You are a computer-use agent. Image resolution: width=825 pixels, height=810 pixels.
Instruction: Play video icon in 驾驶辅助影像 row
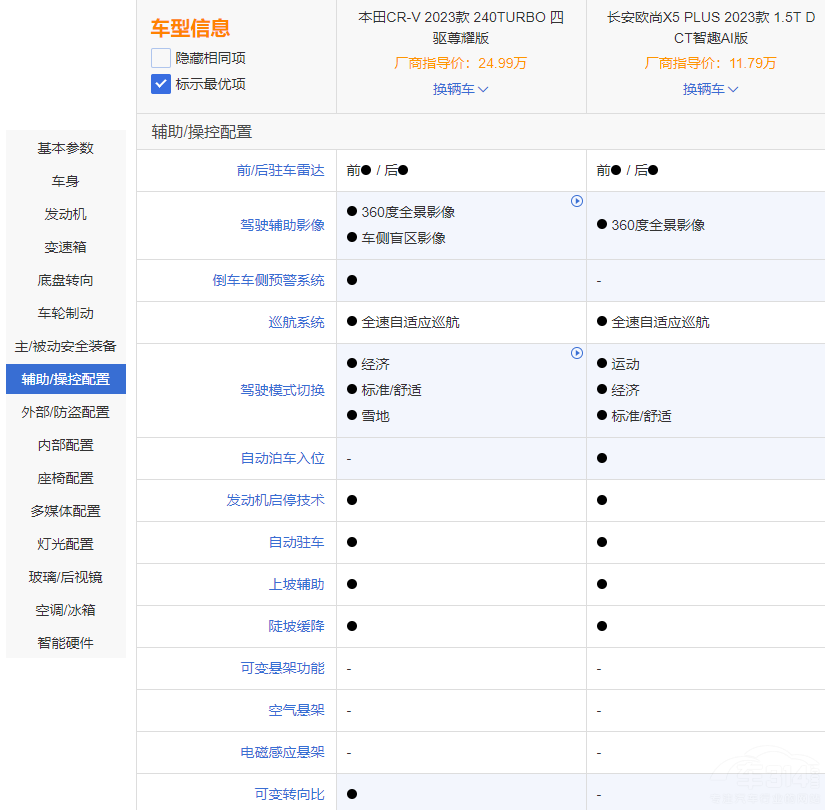(x=577, y=201)
